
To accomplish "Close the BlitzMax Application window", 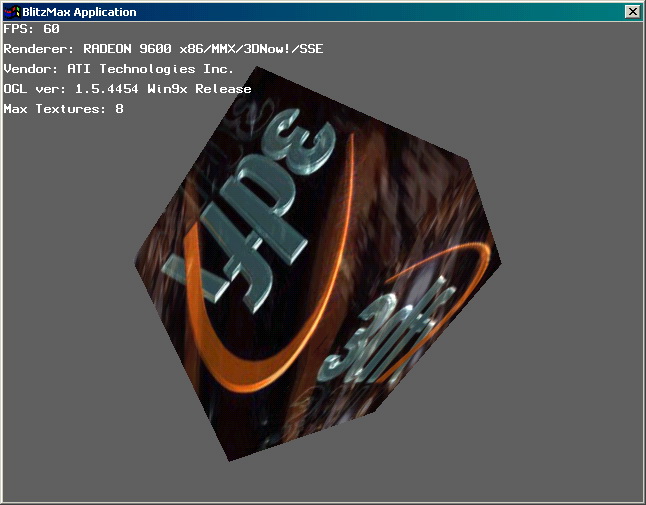I will (631, 12).
